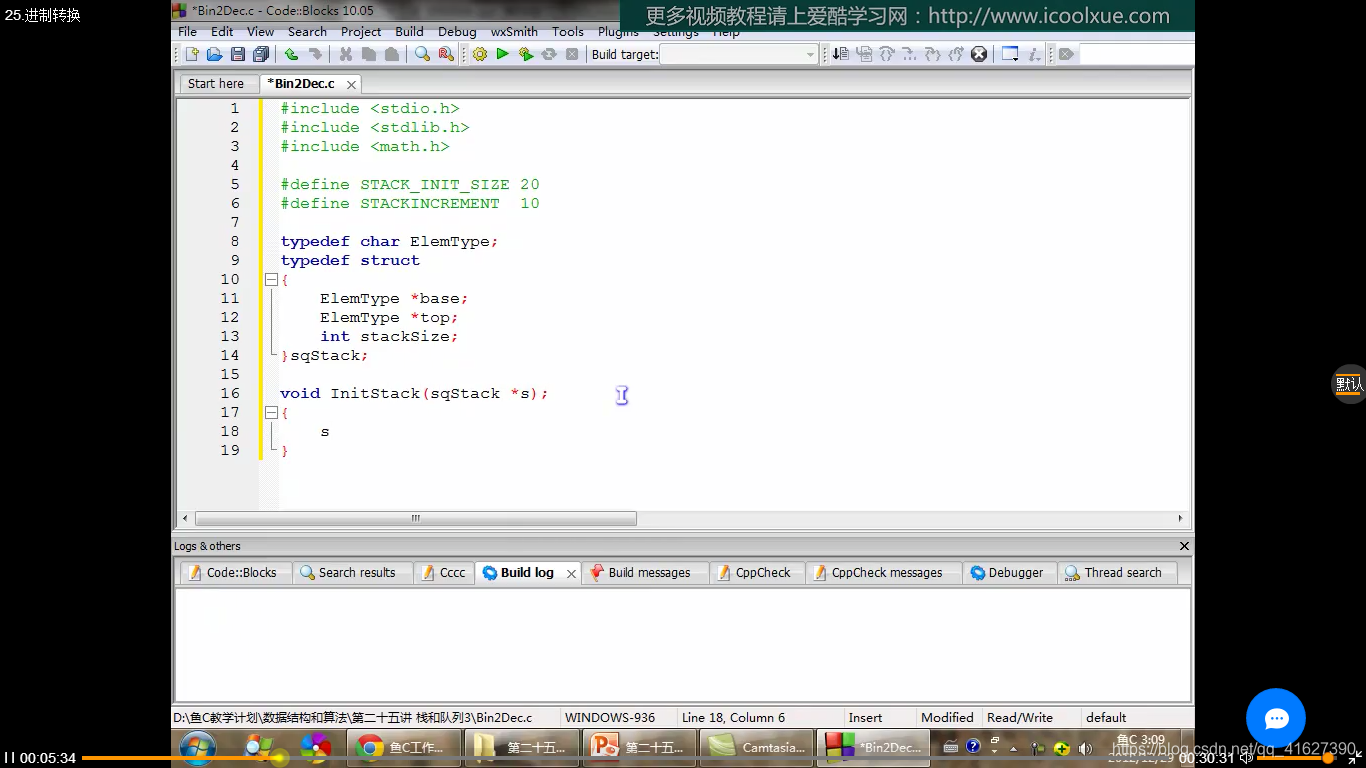Open the Search menu
This screenshot has width=1366, height=768.
[x=307, y=32]
